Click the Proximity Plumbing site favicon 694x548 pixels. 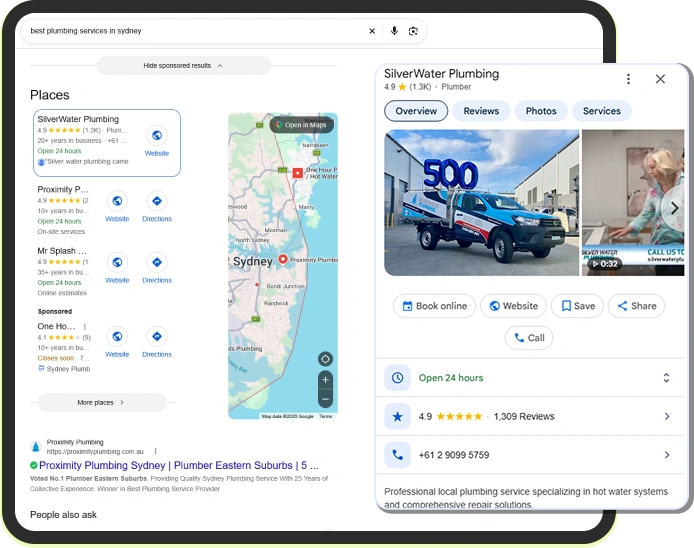pos(36,447)
